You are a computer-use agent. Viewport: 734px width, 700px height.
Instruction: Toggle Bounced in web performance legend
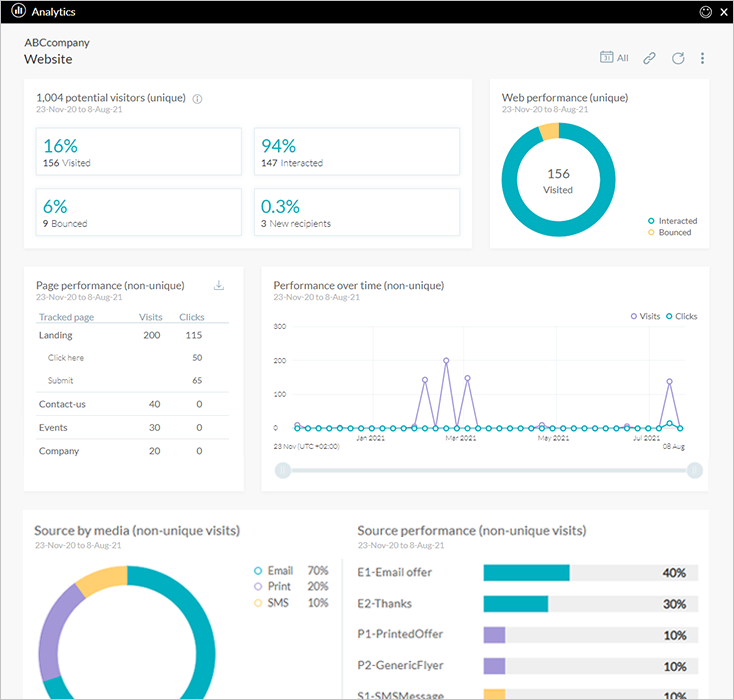pos(669,233)
